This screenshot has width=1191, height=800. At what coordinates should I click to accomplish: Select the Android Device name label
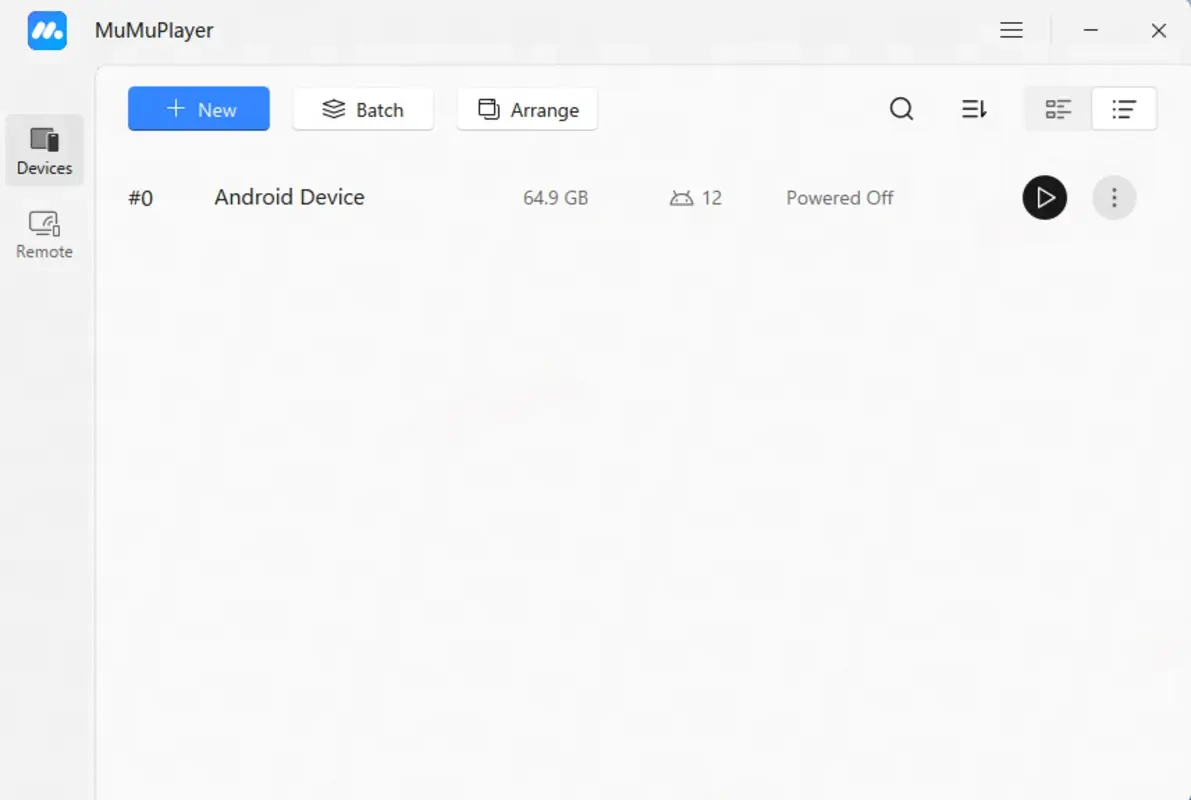coord(288,197)
